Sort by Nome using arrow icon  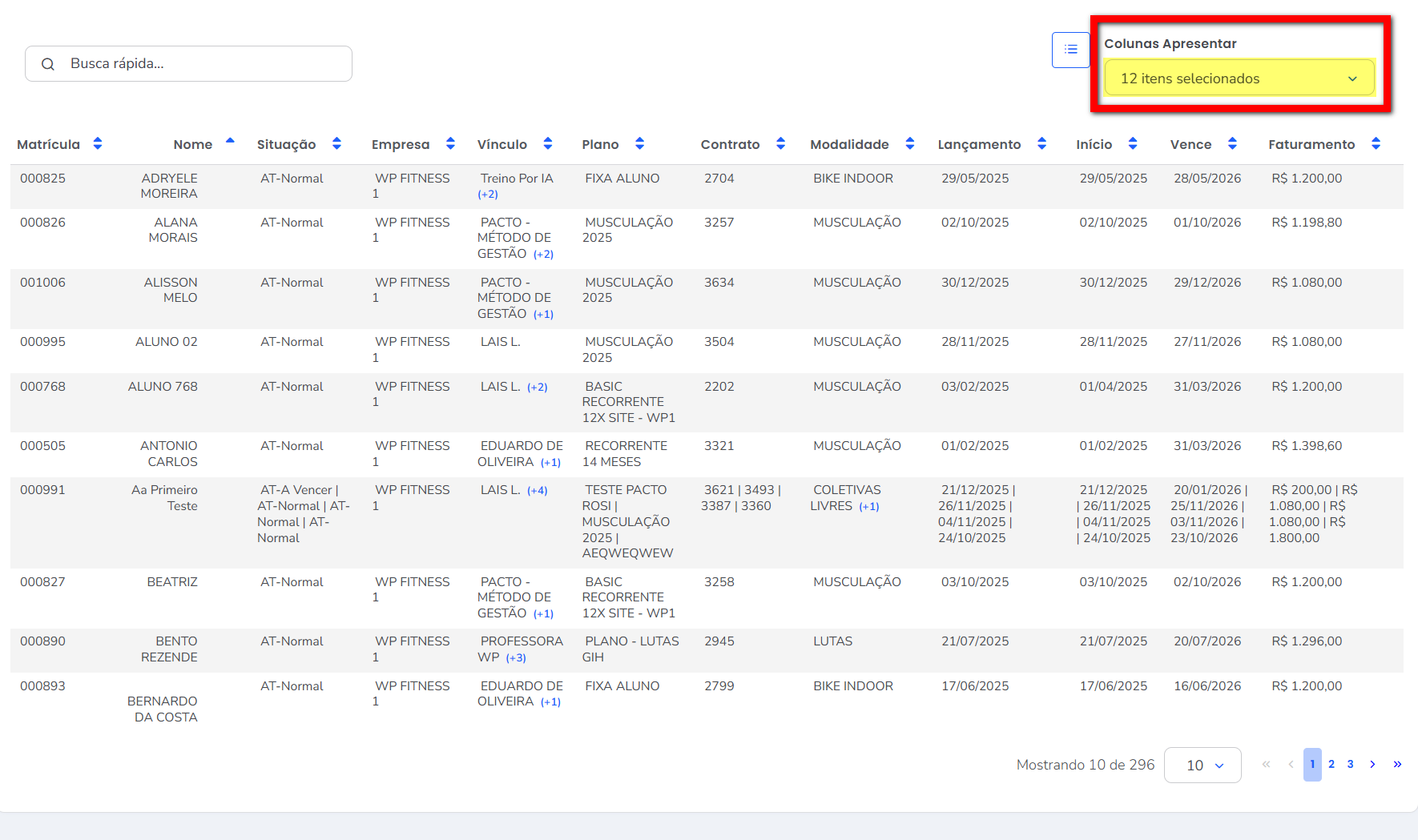pos(230,144)
